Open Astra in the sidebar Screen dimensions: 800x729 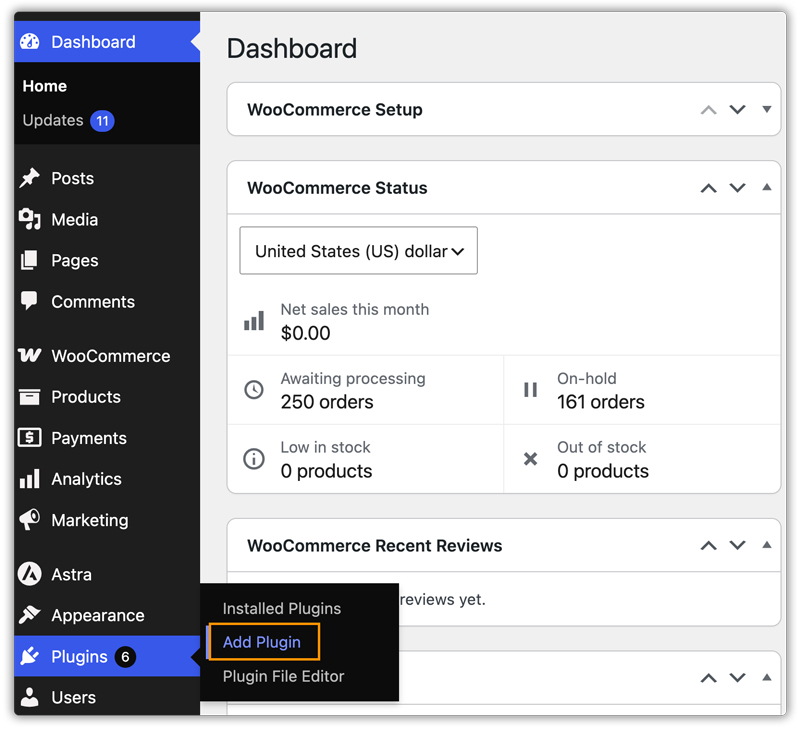[71, 574]
